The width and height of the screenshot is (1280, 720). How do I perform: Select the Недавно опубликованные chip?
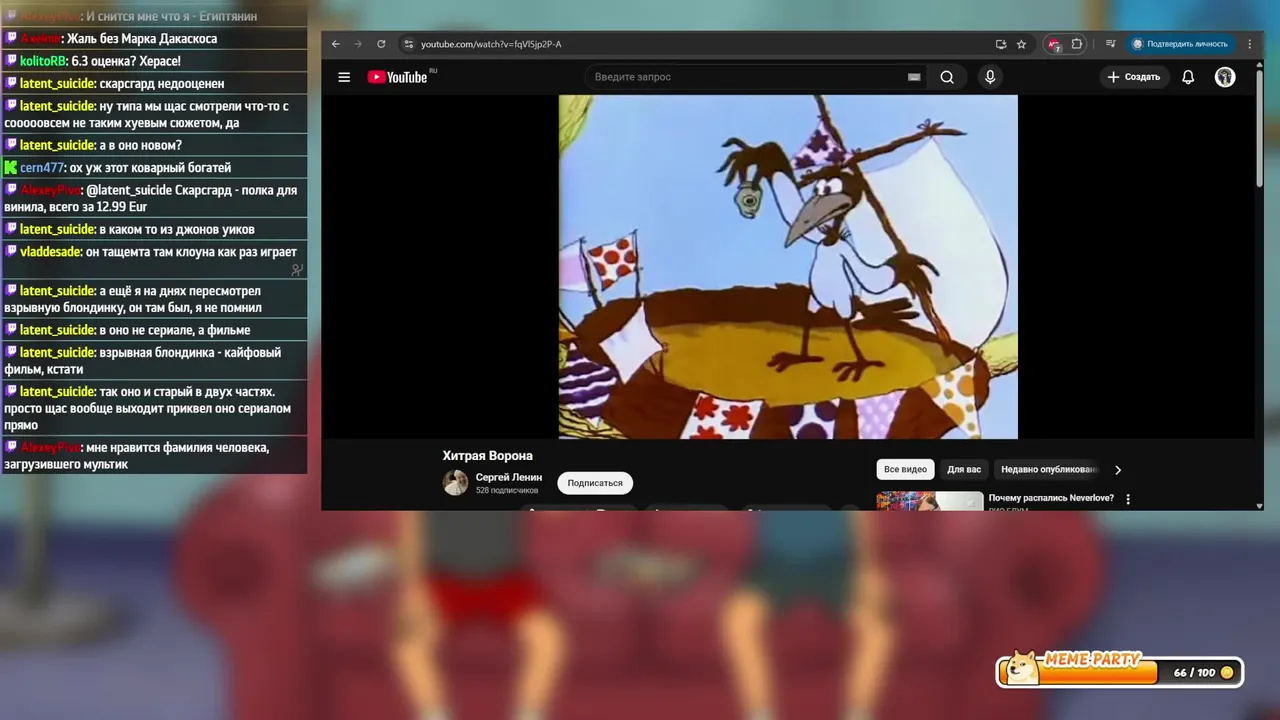[x=1049, y=469]
